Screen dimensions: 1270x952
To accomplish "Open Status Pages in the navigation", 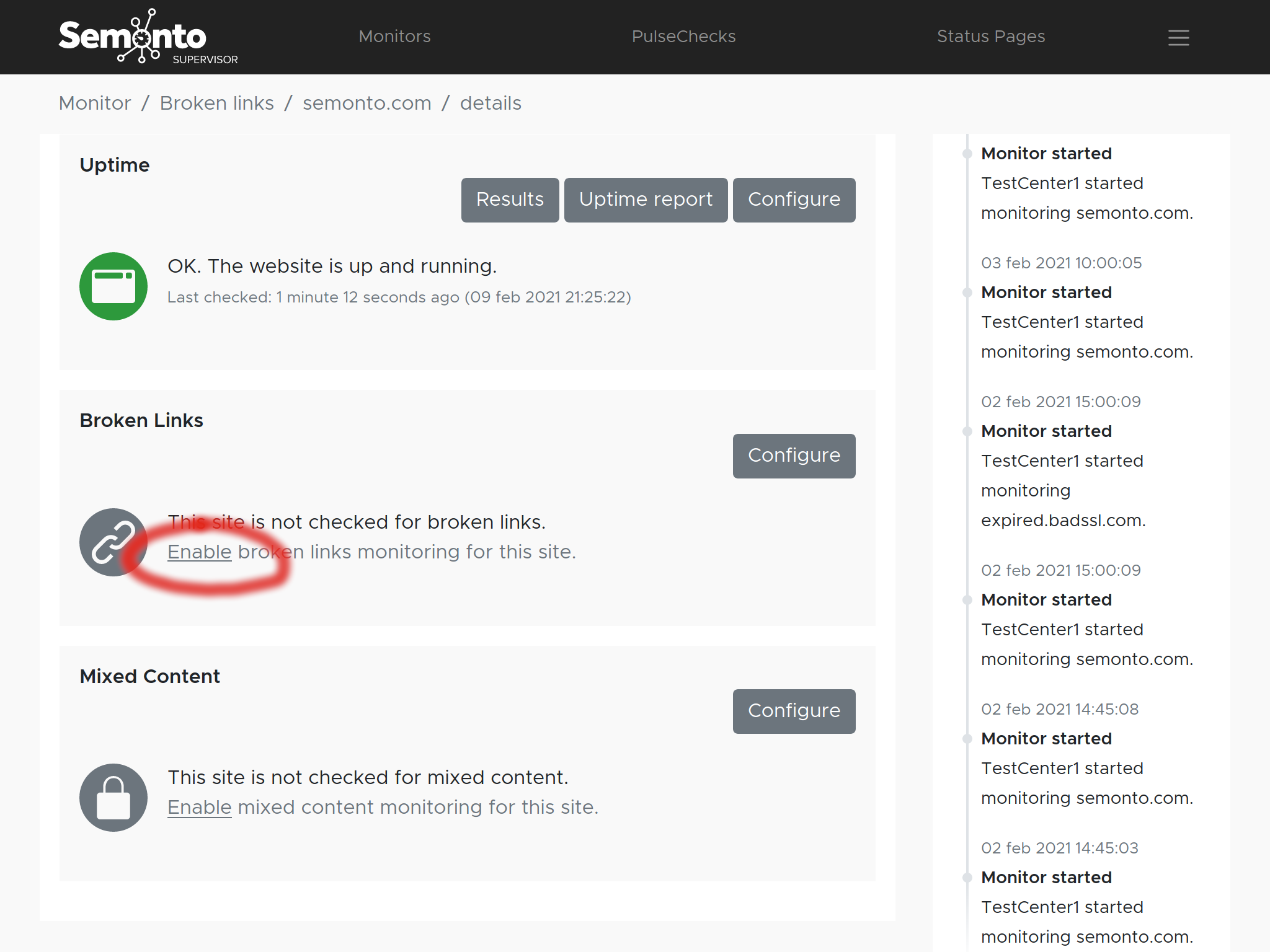I will pos(990,37).
